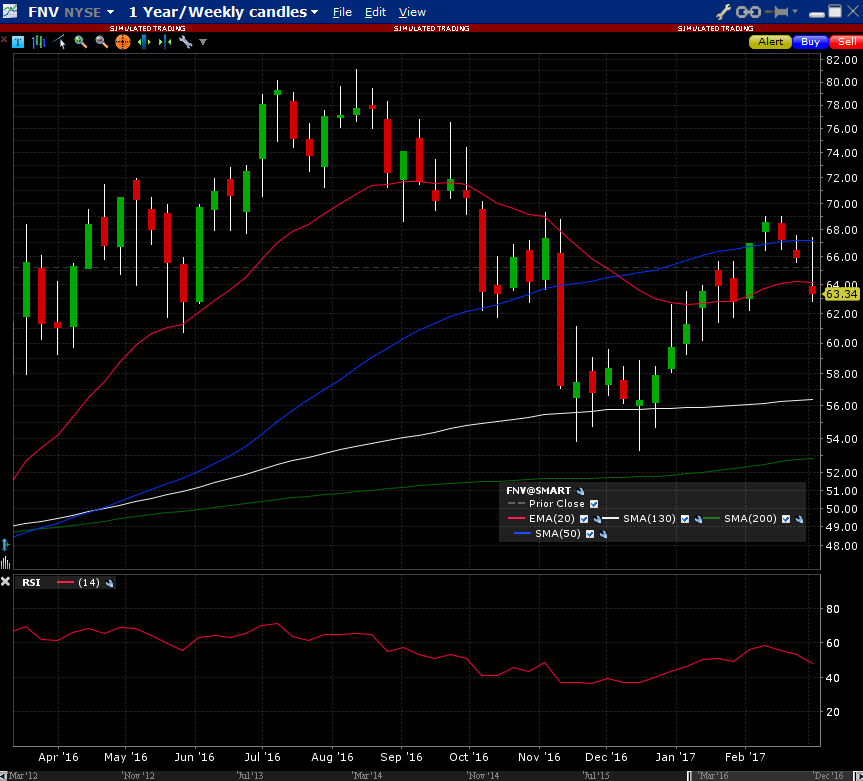Screen dimensions: 863x781
Task: Click the RSI (14) settings wrench
Action: 109,582
